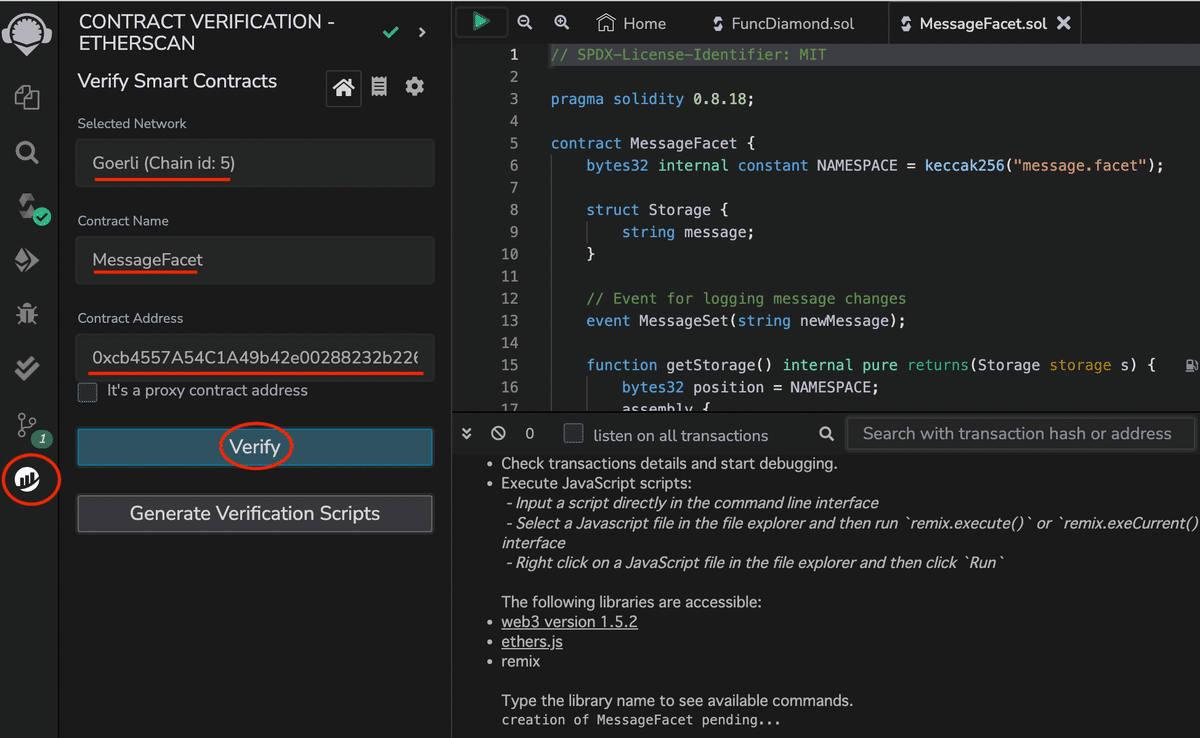Screen dimensions: 1200x738
Task: Open the plugin settings gear icon
Action: pos(415,87)
